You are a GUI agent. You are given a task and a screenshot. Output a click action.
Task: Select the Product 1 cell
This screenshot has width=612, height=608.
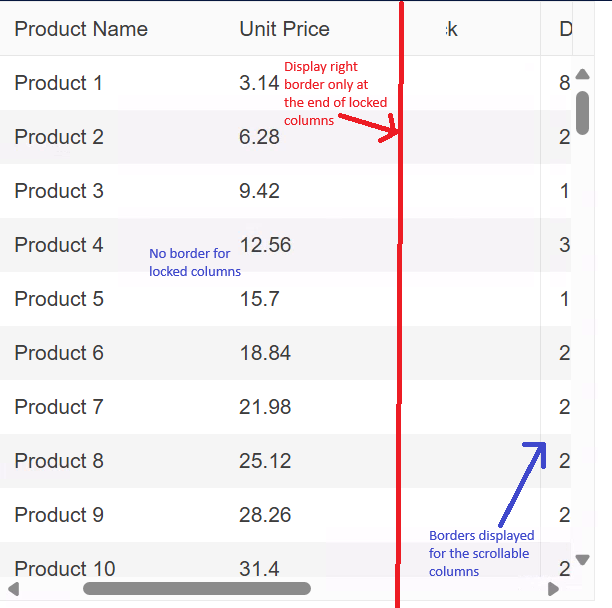(59, 83)
